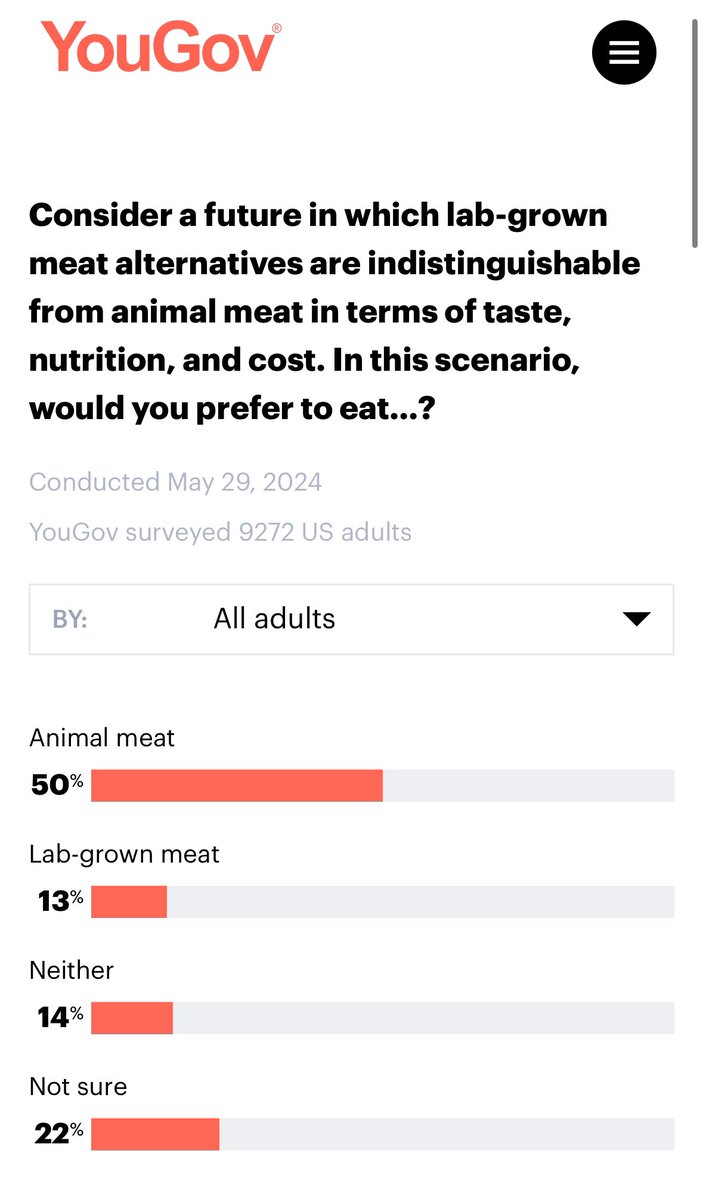Open the BY: demographic selector box
The image size is (703, 1200).
coord(351,619)
